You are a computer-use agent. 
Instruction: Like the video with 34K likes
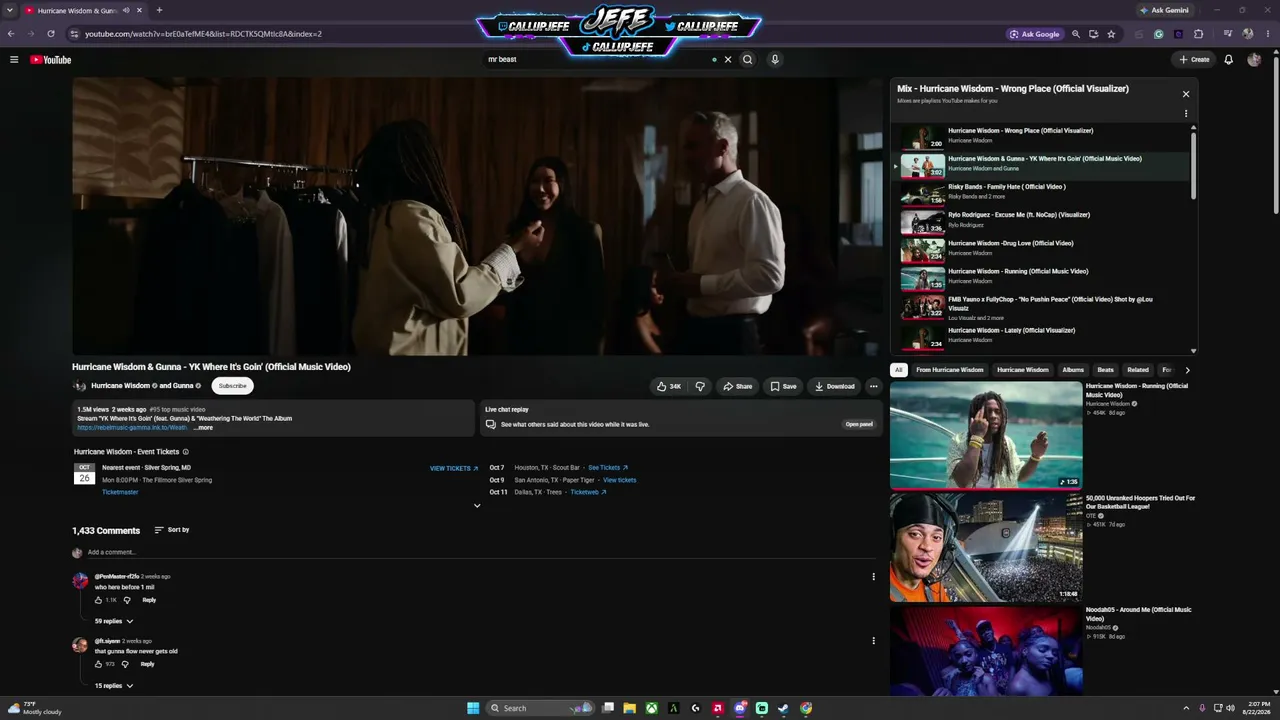point(669,386)
